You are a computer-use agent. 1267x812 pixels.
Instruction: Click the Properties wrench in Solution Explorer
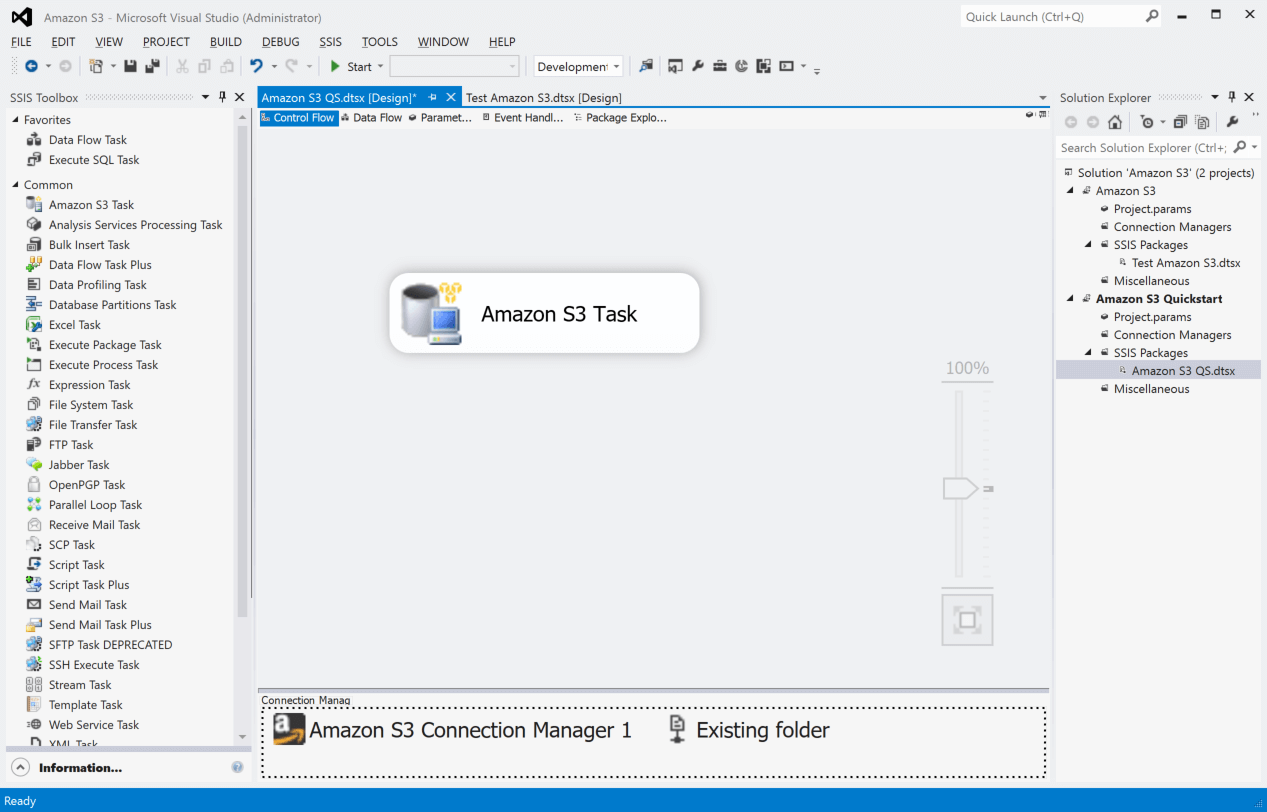(x=1233, y=122)
